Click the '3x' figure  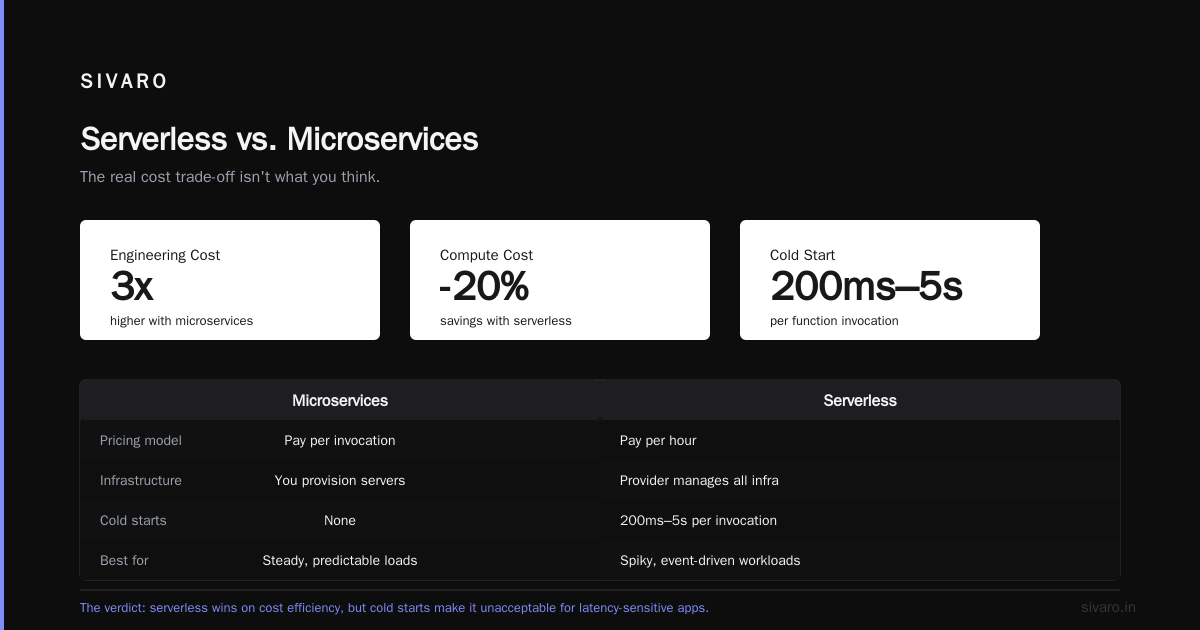pos(131,287)
